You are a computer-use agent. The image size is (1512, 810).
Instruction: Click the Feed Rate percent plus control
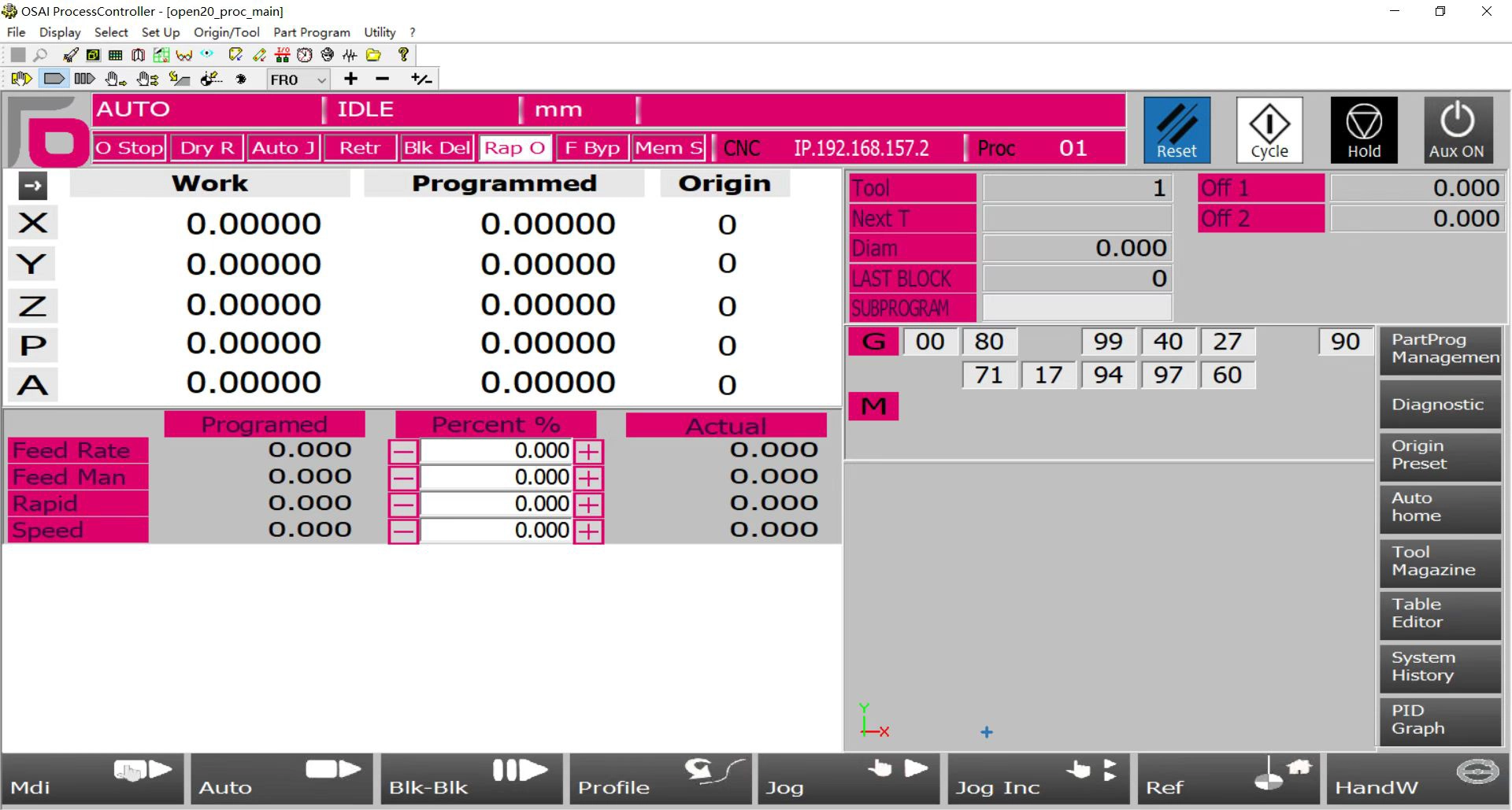pyautogui.click(x=590, y=451)
